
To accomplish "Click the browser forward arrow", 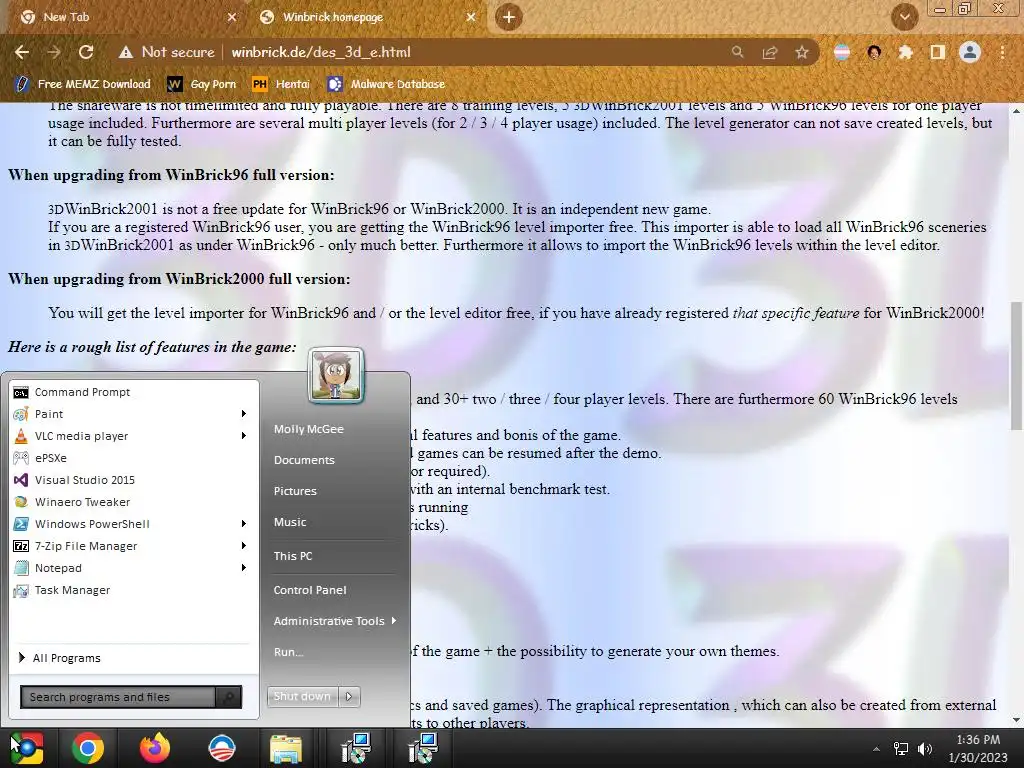I will pos(54,52).
